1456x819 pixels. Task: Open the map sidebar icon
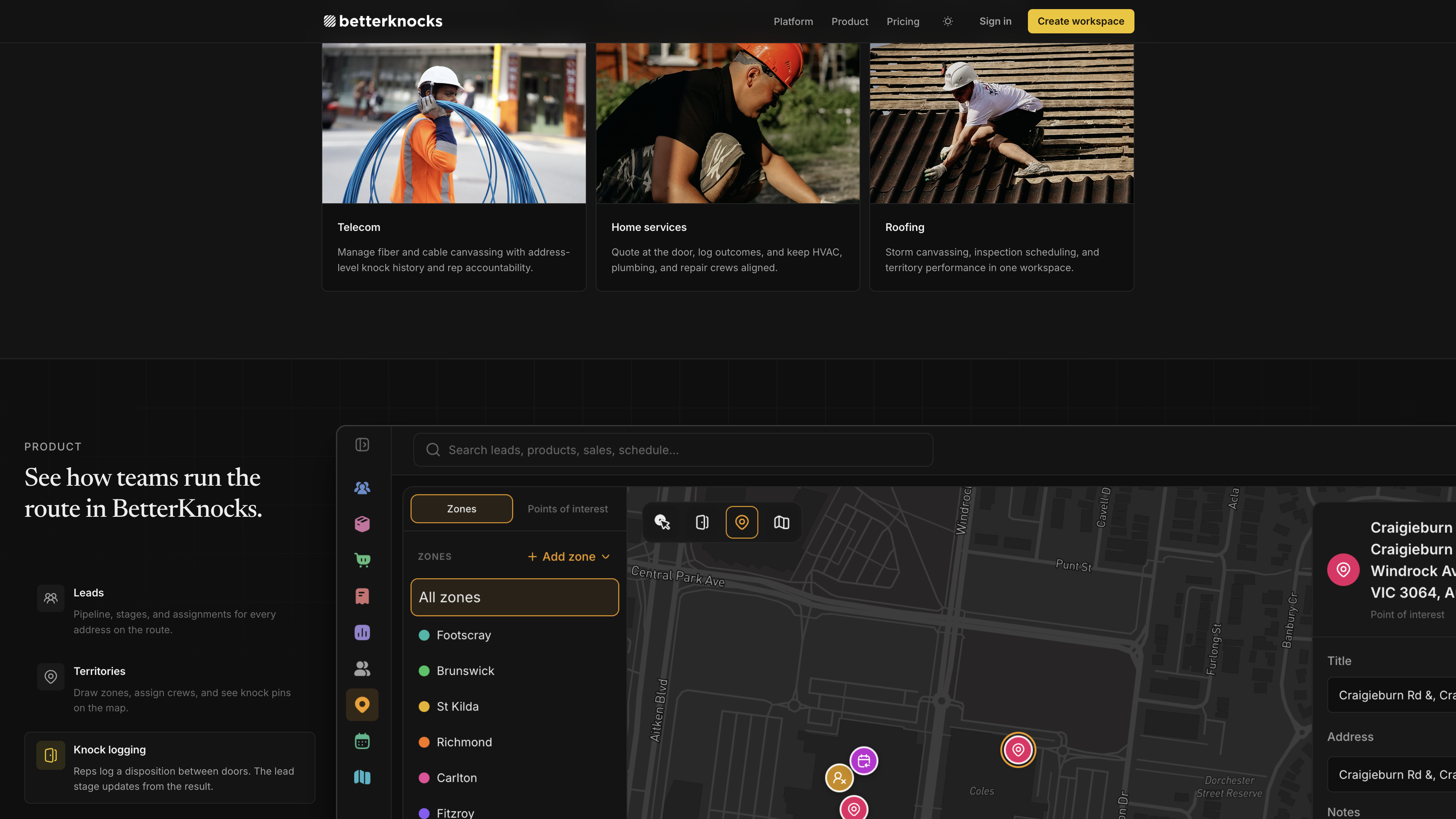coord(362,777)
